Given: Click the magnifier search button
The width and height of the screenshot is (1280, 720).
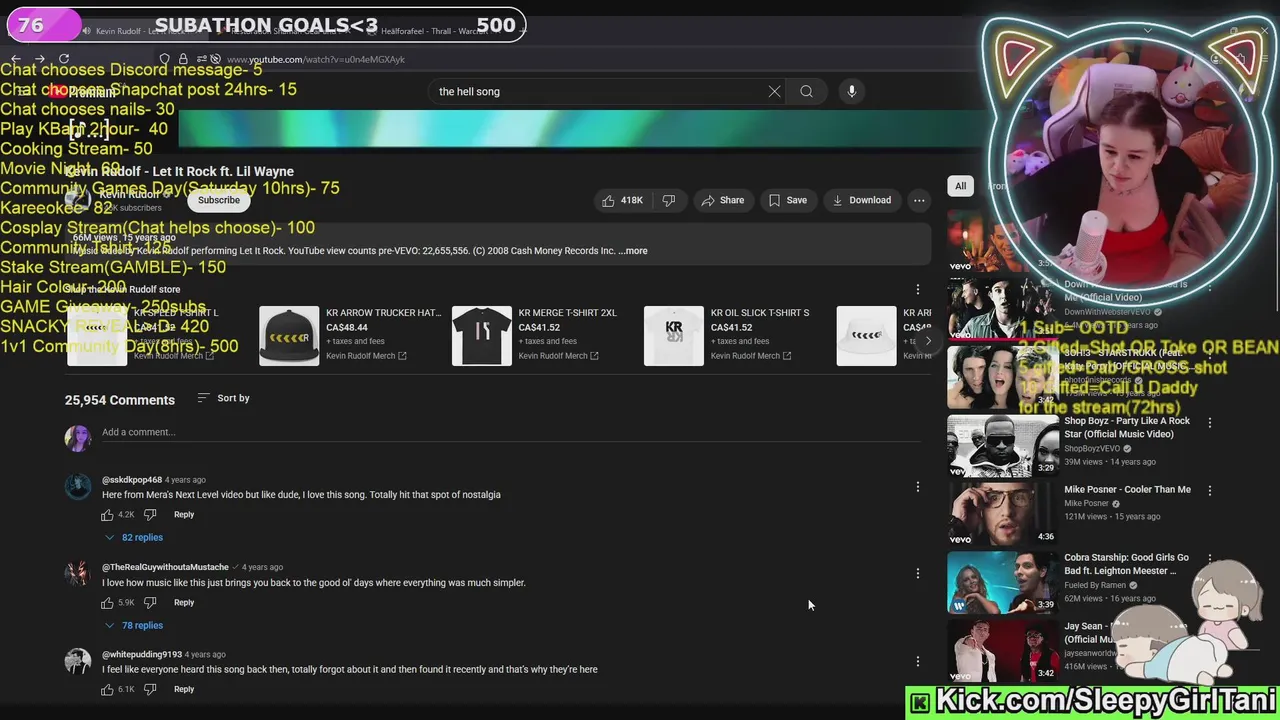Looking at the screenshot, I should (x=806, y=91).
